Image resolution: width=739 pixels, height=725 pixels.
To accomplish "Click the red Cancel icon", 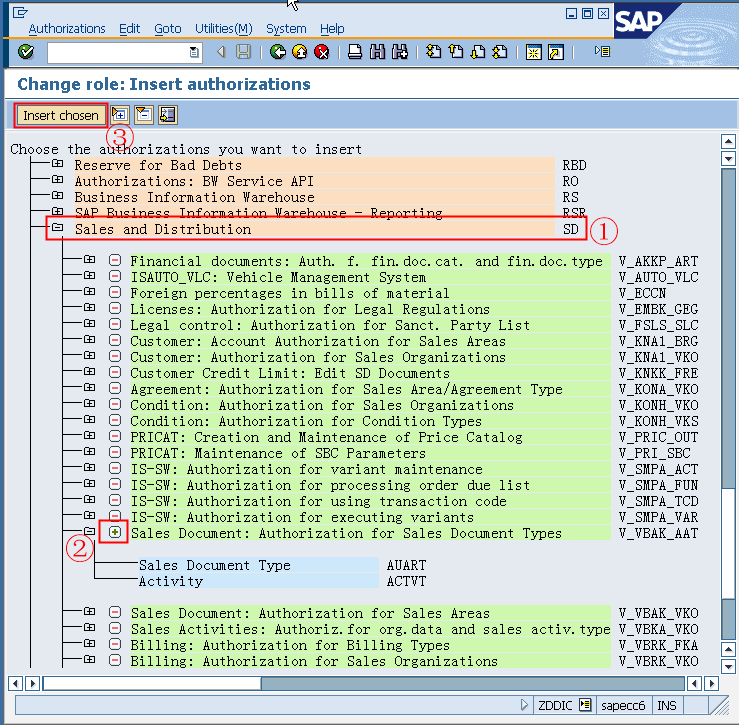I will click(322, 51).
